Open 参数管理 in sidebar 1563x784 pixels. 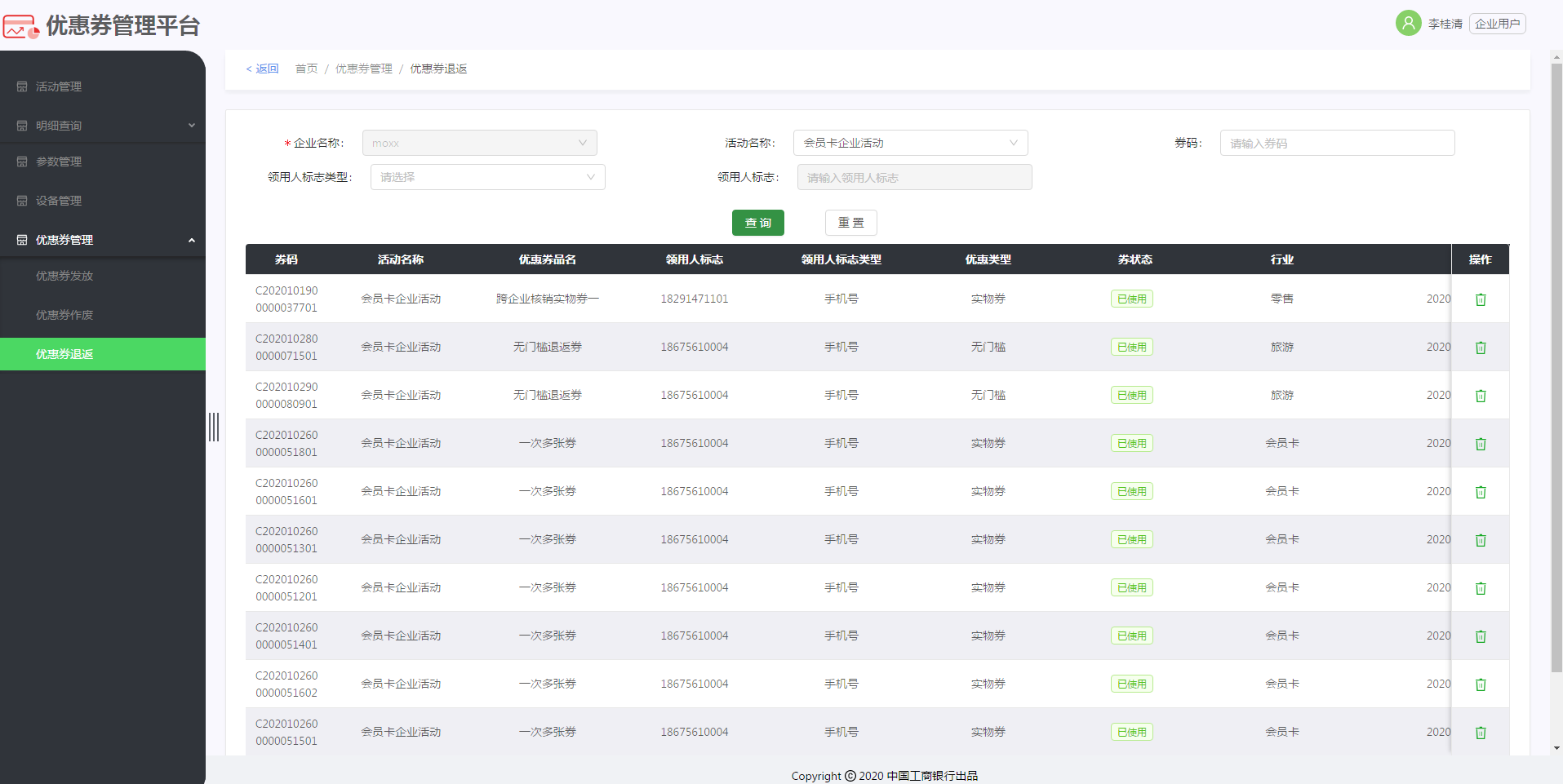pyautogui.click(x=103, y=162)
